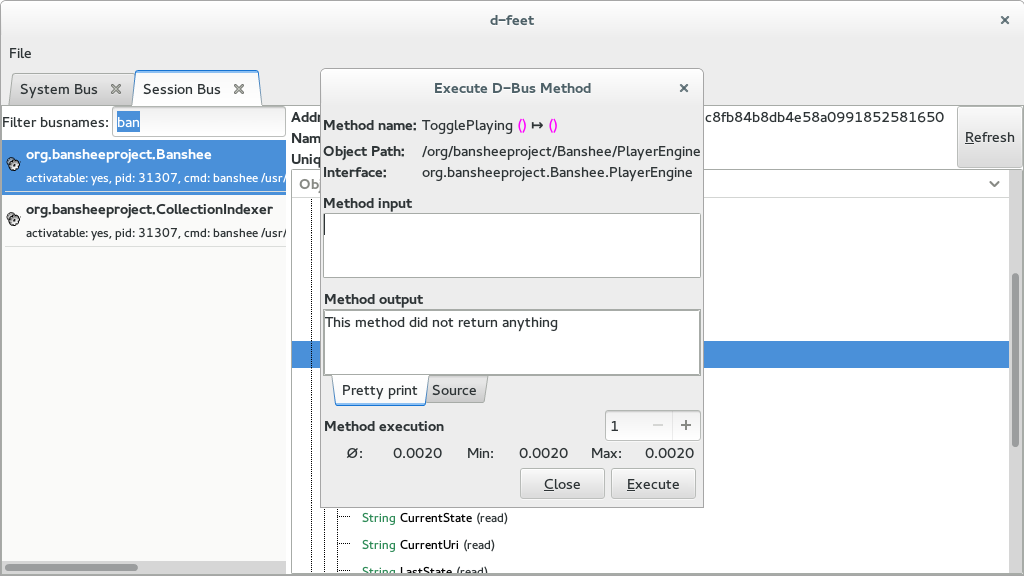Close the Session Bus tab with its x icon

pos(239,89)
